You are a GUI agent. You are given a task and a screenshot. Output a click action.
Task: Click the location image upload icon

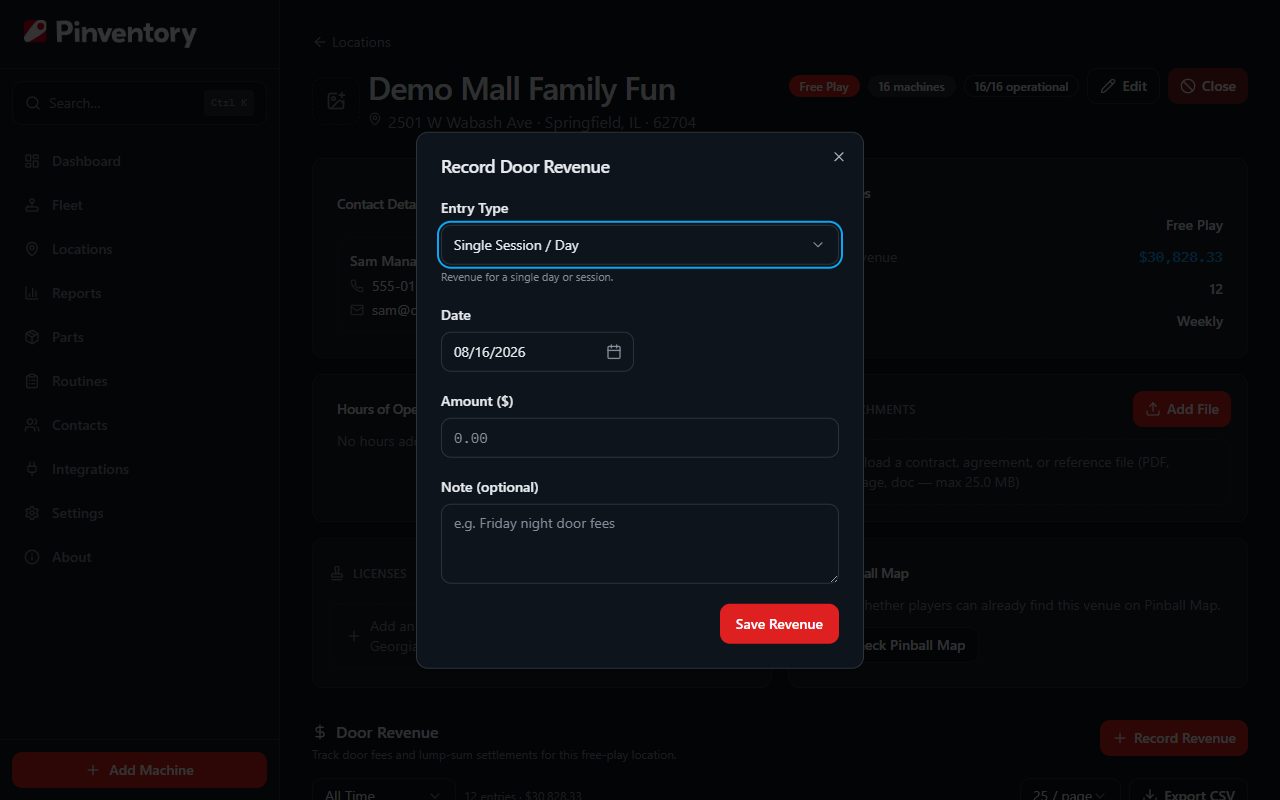[x=336, y=101]
